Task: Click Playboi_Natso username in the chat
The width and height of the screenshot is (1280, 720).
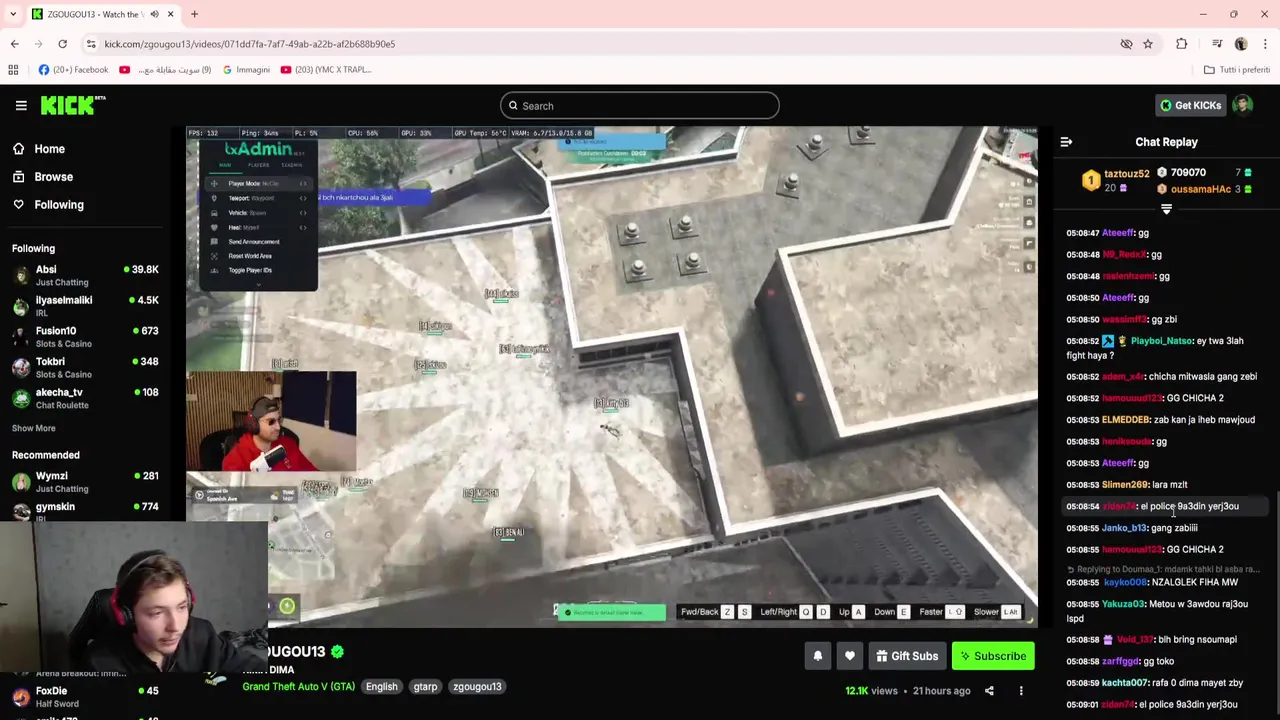Action: (x=1161, y=341)
